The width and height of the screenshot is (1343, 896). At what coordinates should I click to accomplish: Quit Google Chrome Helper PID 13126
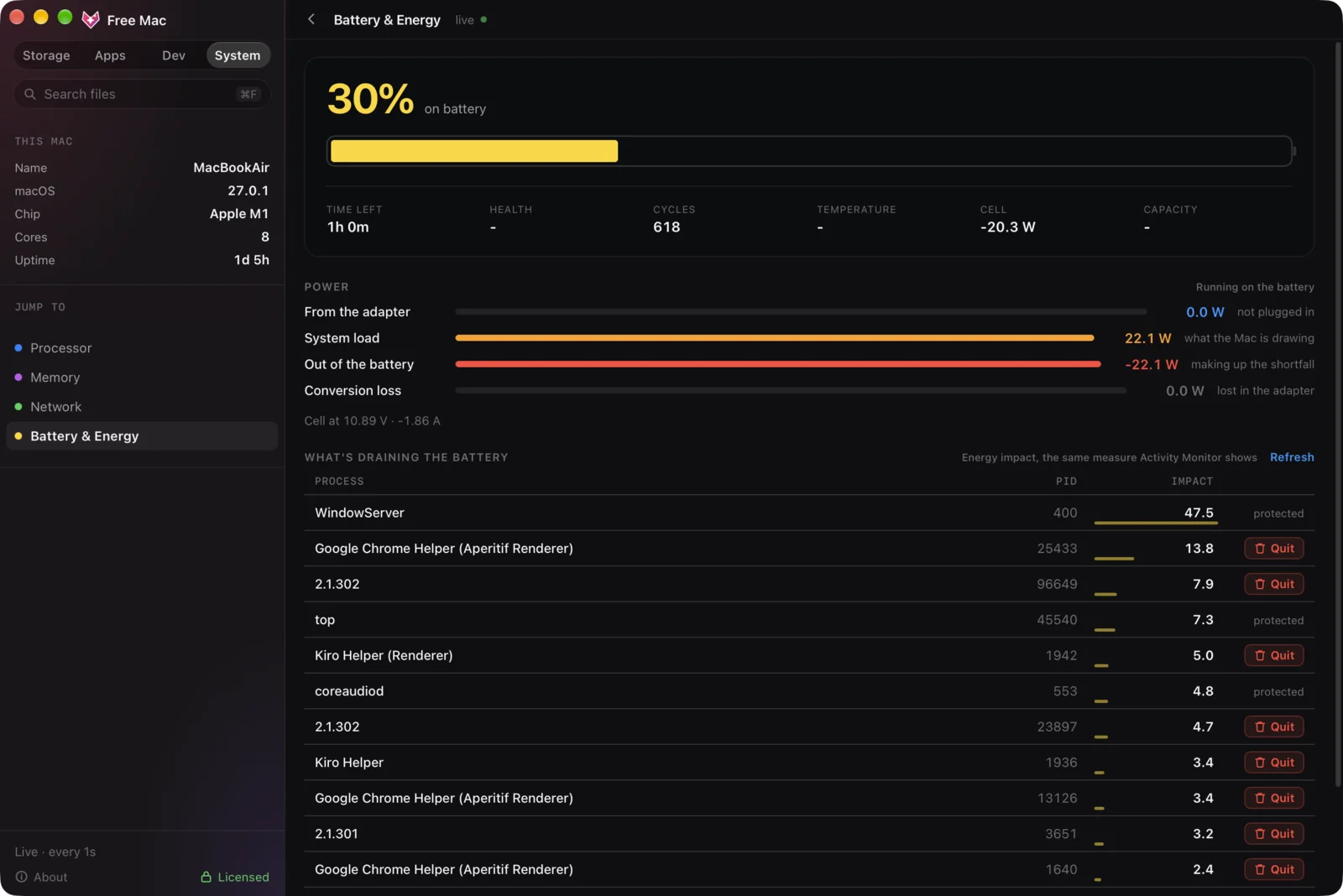1274,798
